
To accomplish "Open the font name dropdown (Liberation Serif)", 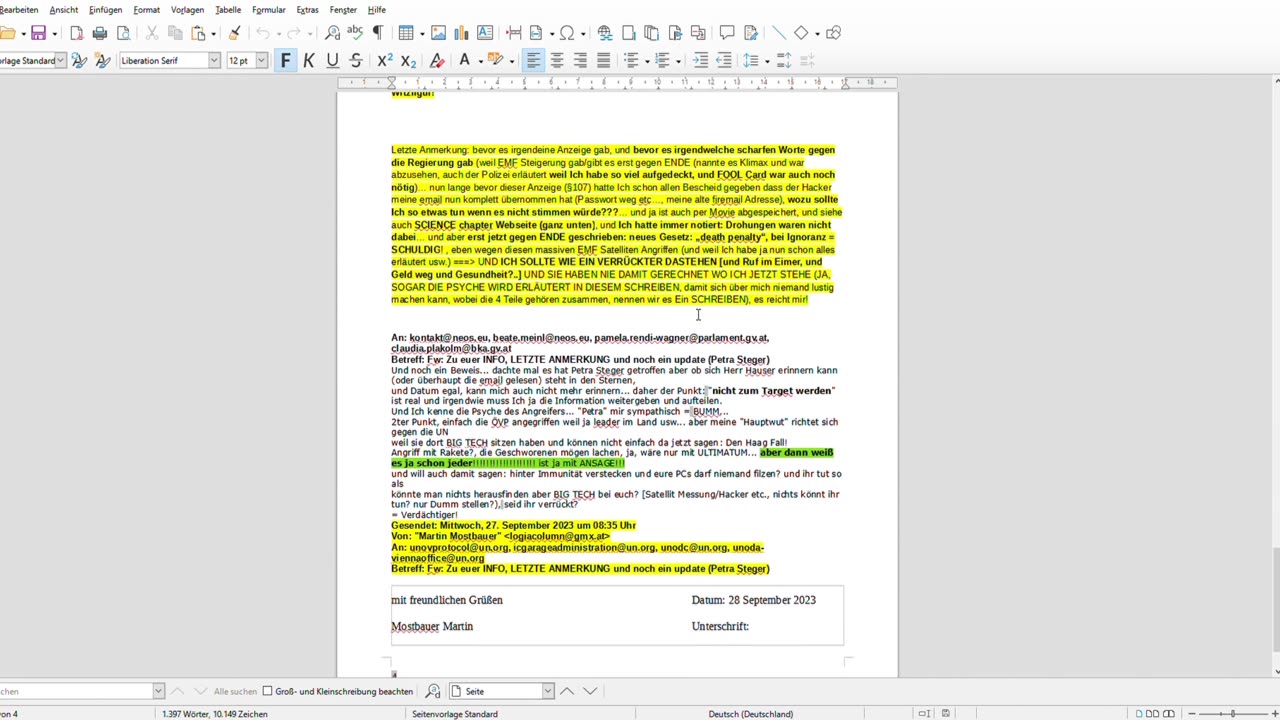I will pos(214,61).
